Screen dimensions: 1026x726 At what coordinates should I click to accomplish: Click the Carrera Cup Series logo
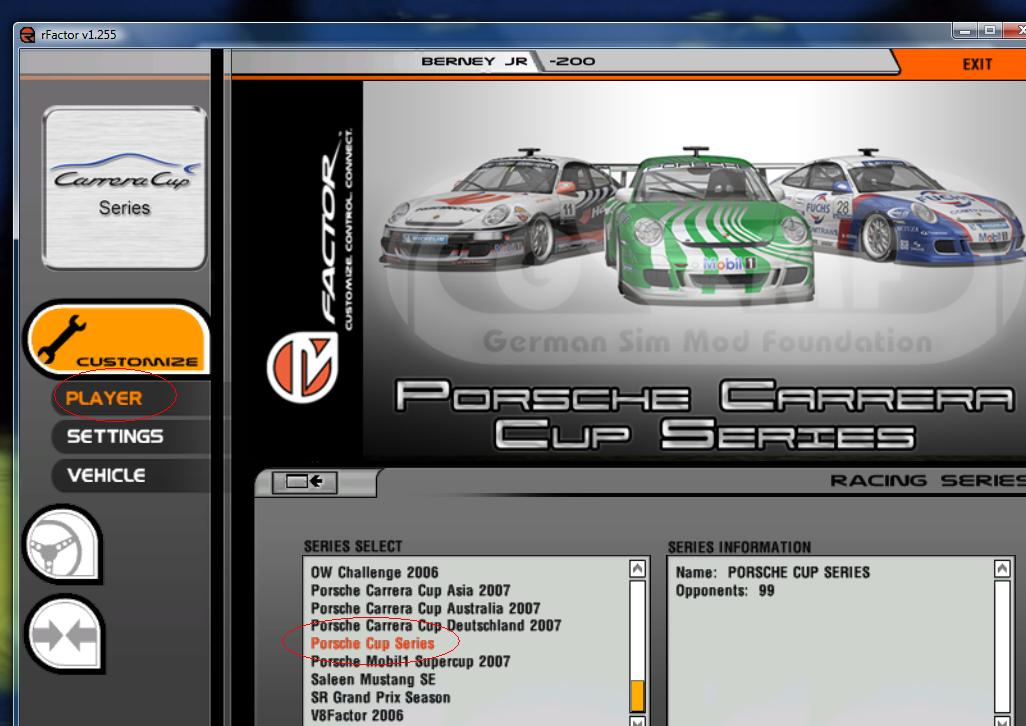(x=124, y=188)
